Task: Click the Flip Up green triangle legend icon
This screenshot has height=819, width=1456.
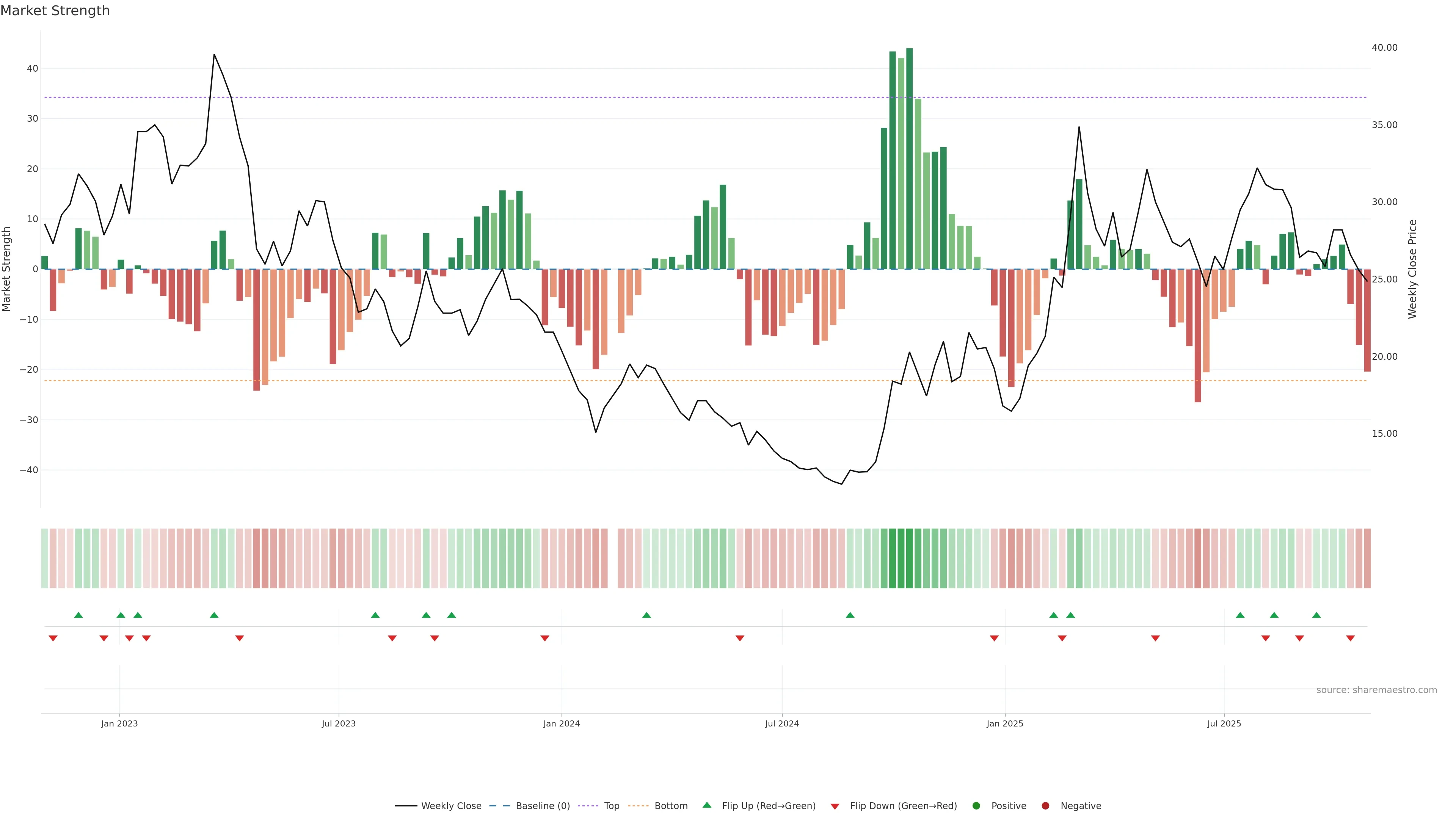Action: pyautogui.click(x=706, y=805)
